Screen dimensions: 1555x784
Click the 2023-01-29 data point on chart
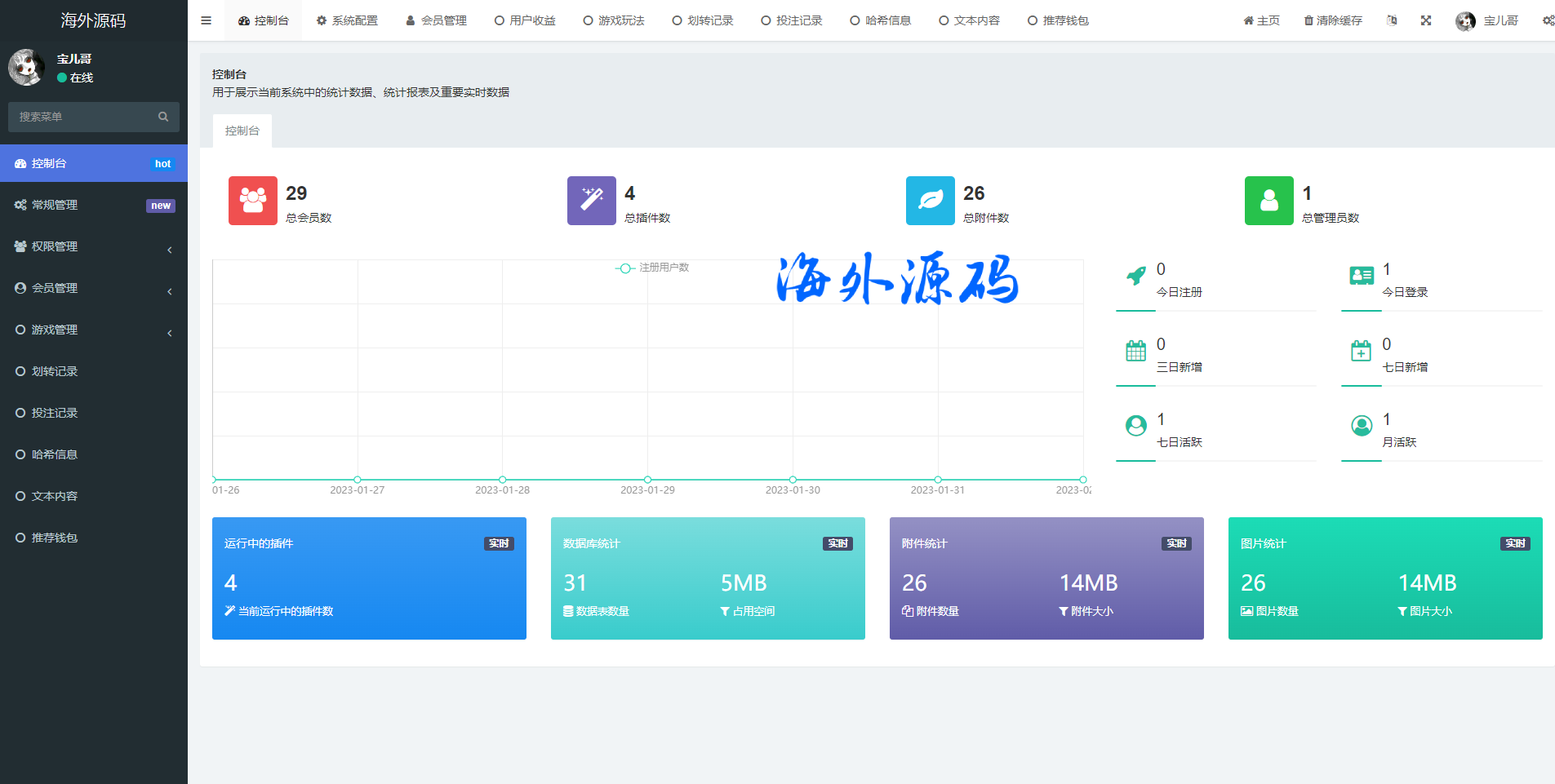647,480
